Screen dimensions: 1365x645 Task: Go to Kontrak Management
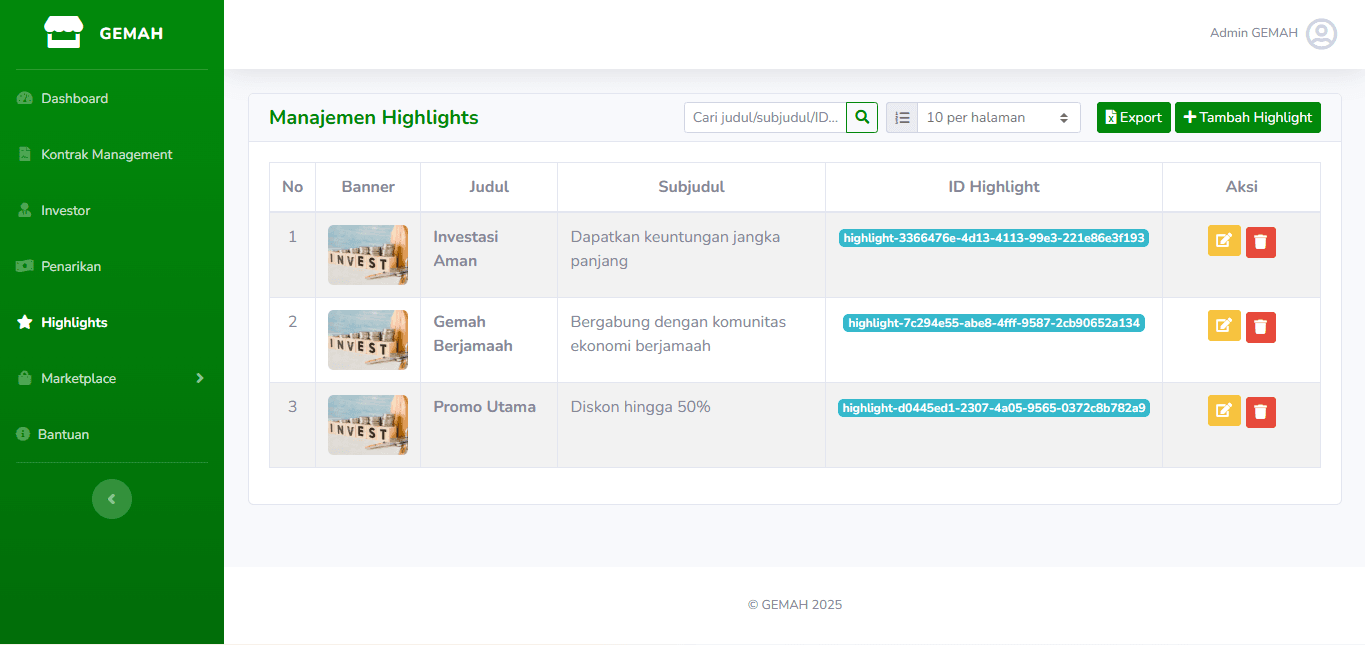pos(106,154)
